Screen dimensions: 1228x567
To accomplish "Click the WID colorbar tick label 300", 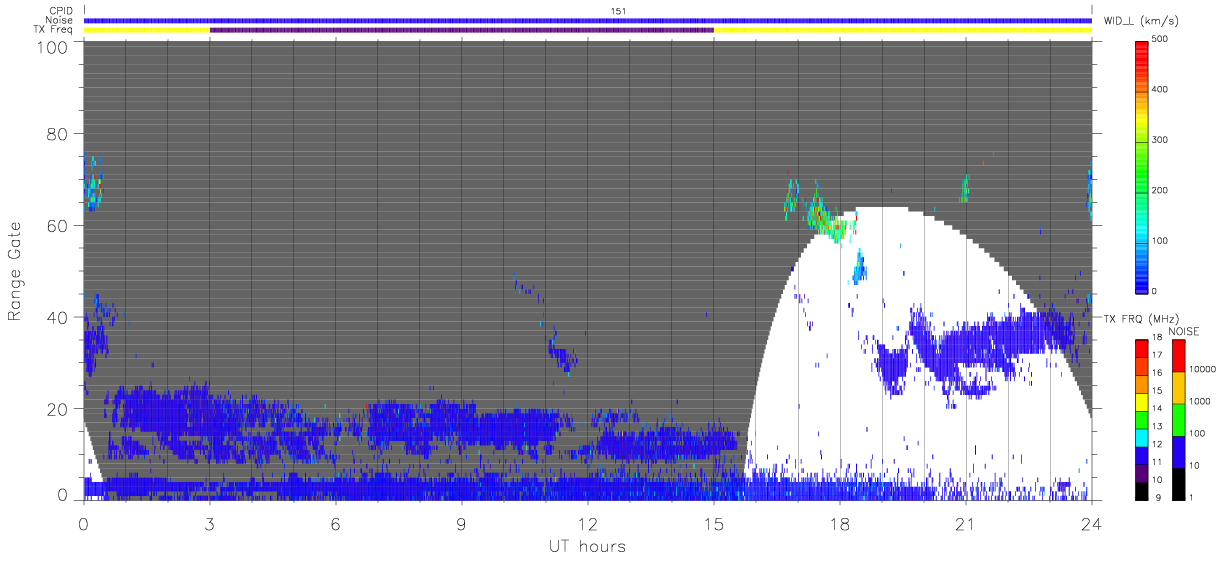I will pyautogui.click(x=1161, y=140).
